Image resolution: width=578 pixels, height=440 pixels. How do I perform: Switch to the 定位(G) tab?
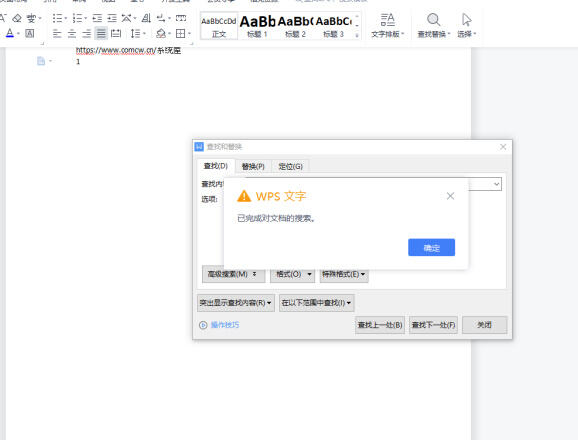point(290,167)
